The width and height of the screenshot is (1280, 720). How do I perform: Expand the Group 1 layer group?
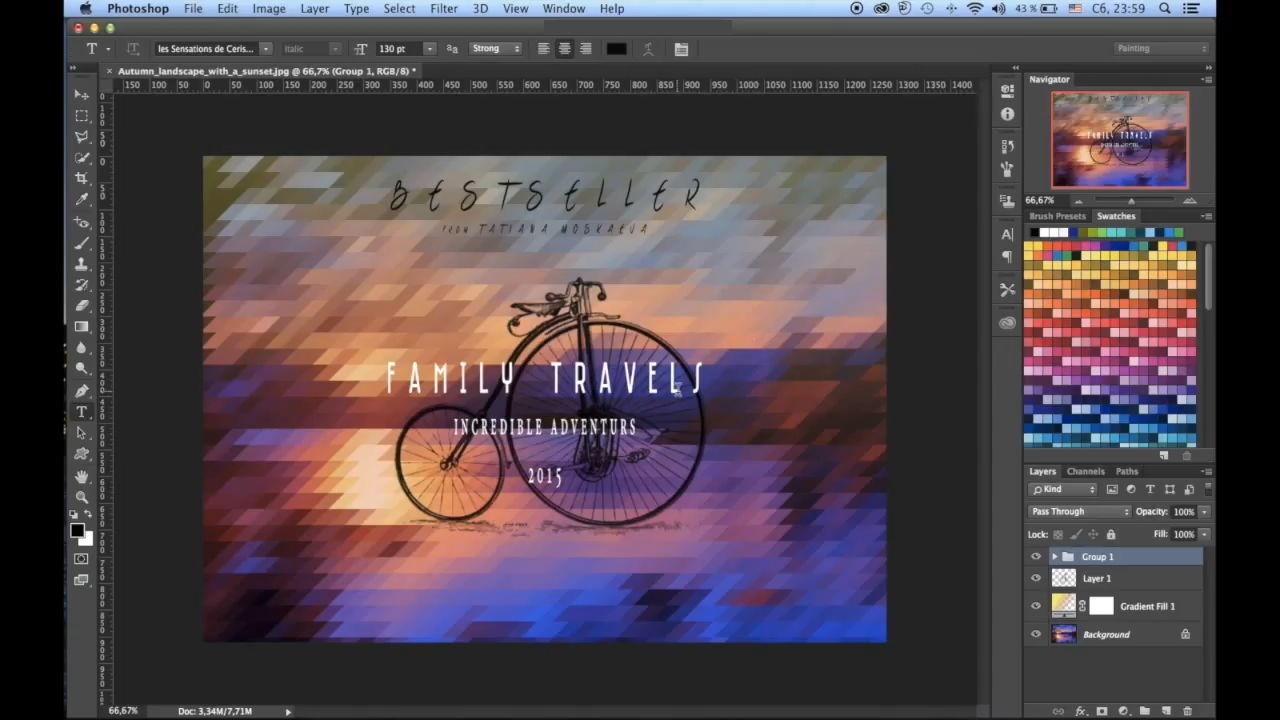(x=1054, y=557)
